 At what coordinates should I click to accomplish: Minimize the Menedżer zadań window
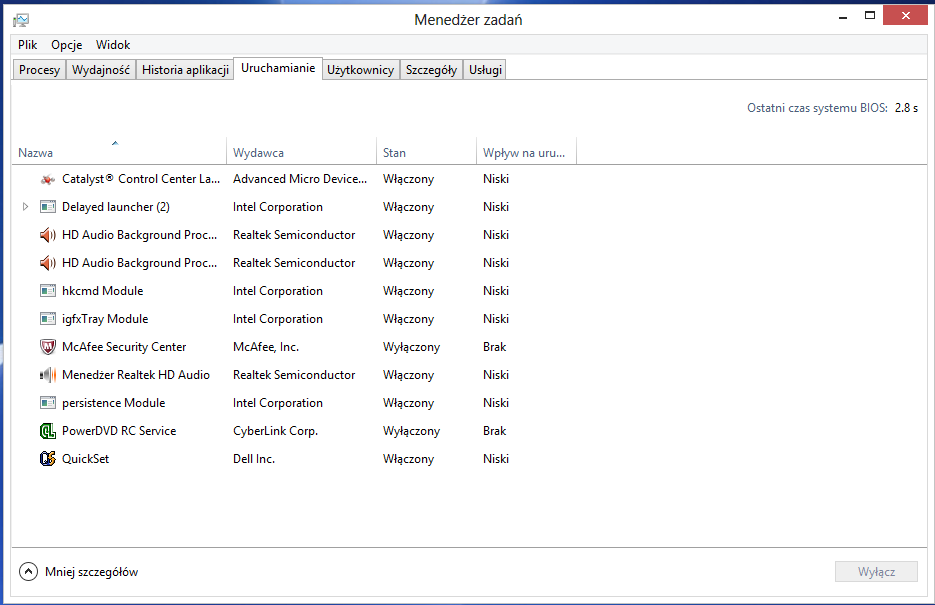843,17
